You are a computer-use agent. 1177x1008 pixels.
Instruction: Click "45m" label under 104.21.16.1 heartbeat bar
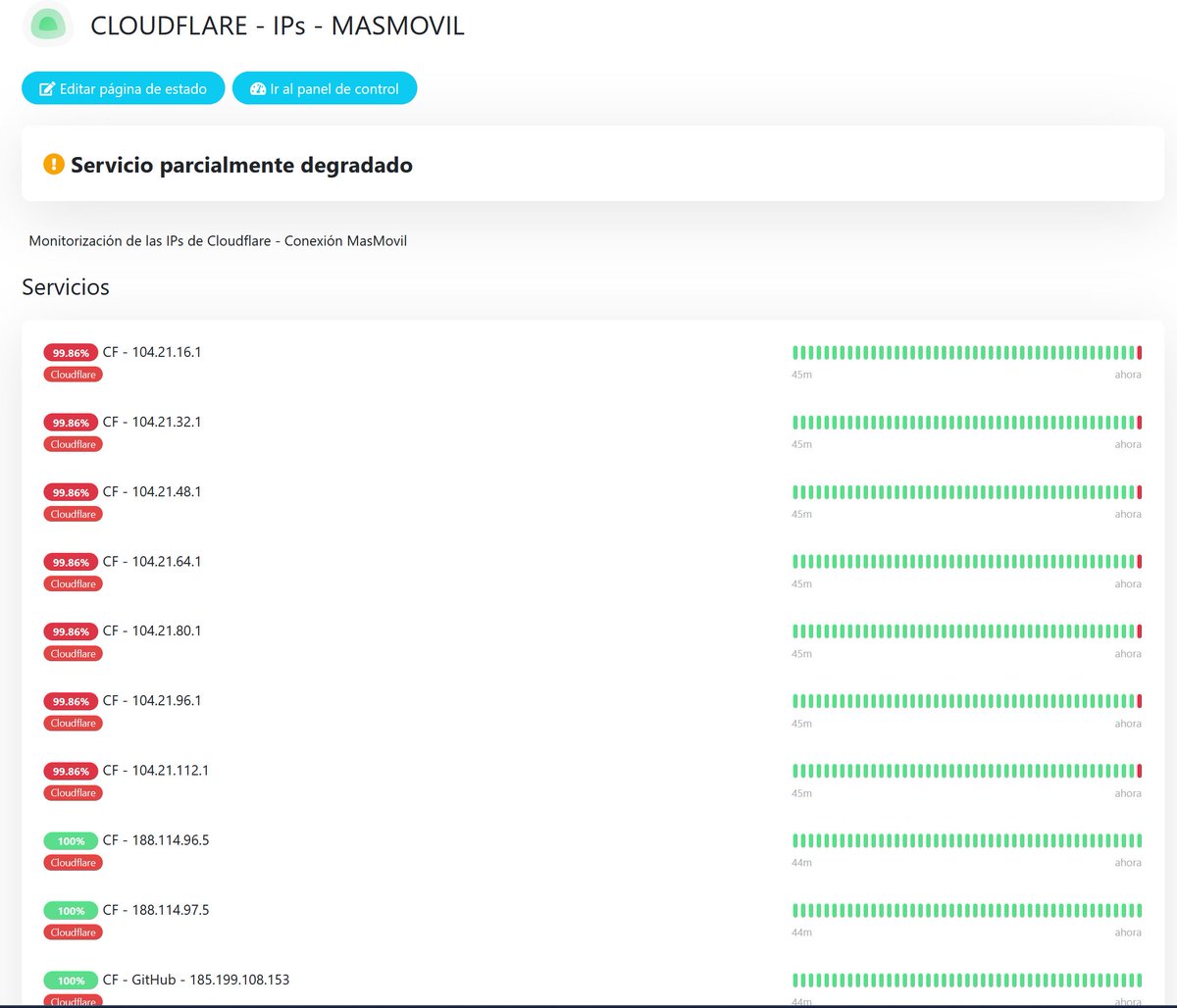coord(801,375)
